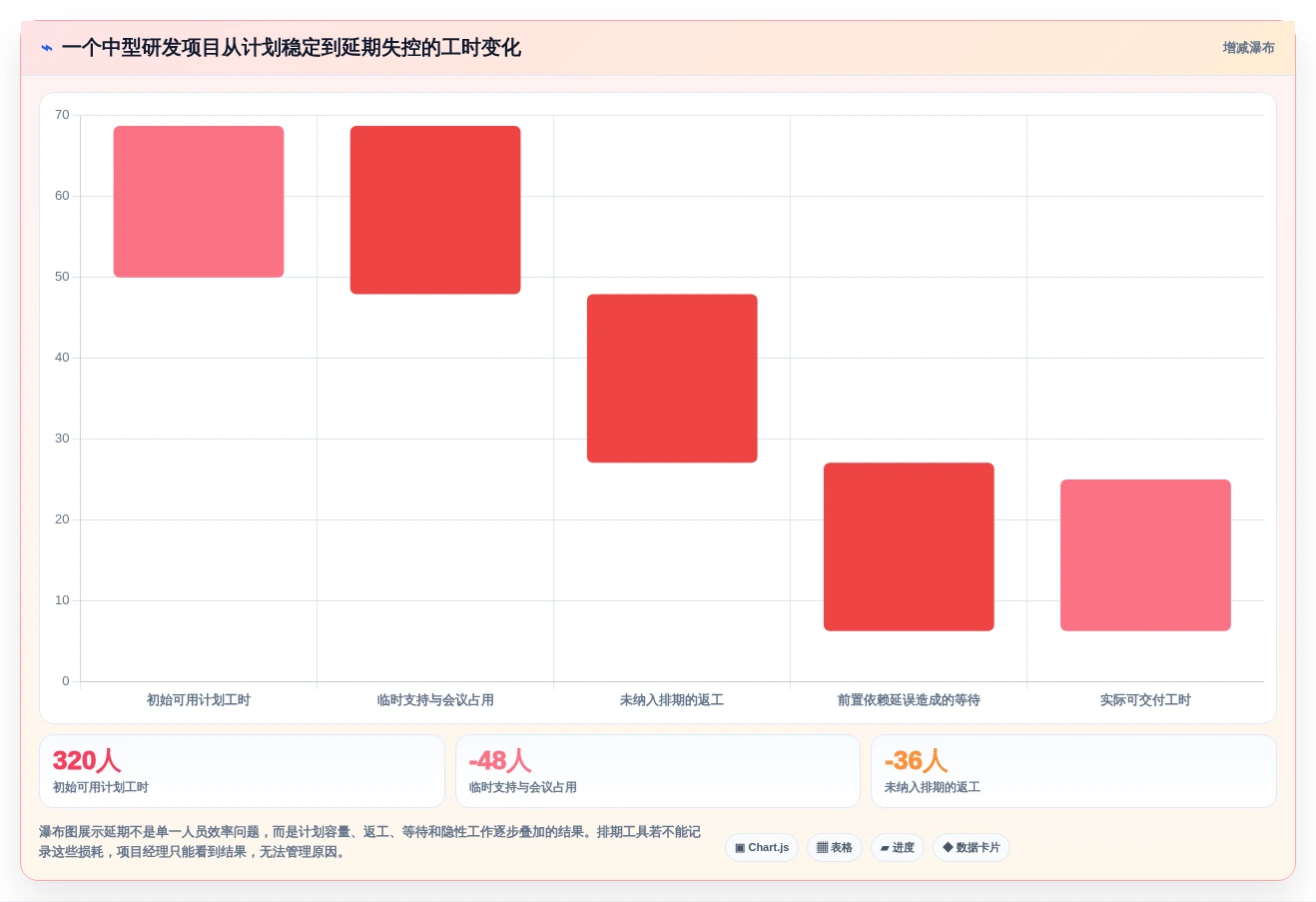Image resolution: width=1316 pixels, height=902 pixels.
Task: Click the 320人 stat card
Action: tap(242, 771)
